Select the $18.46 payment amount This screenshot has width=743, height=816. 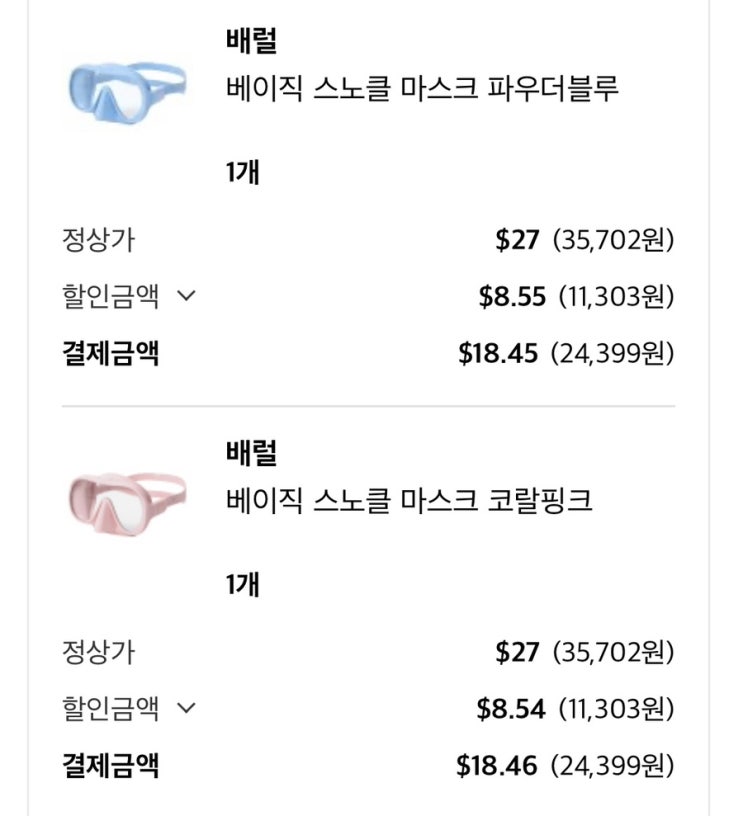pos(497,767)
